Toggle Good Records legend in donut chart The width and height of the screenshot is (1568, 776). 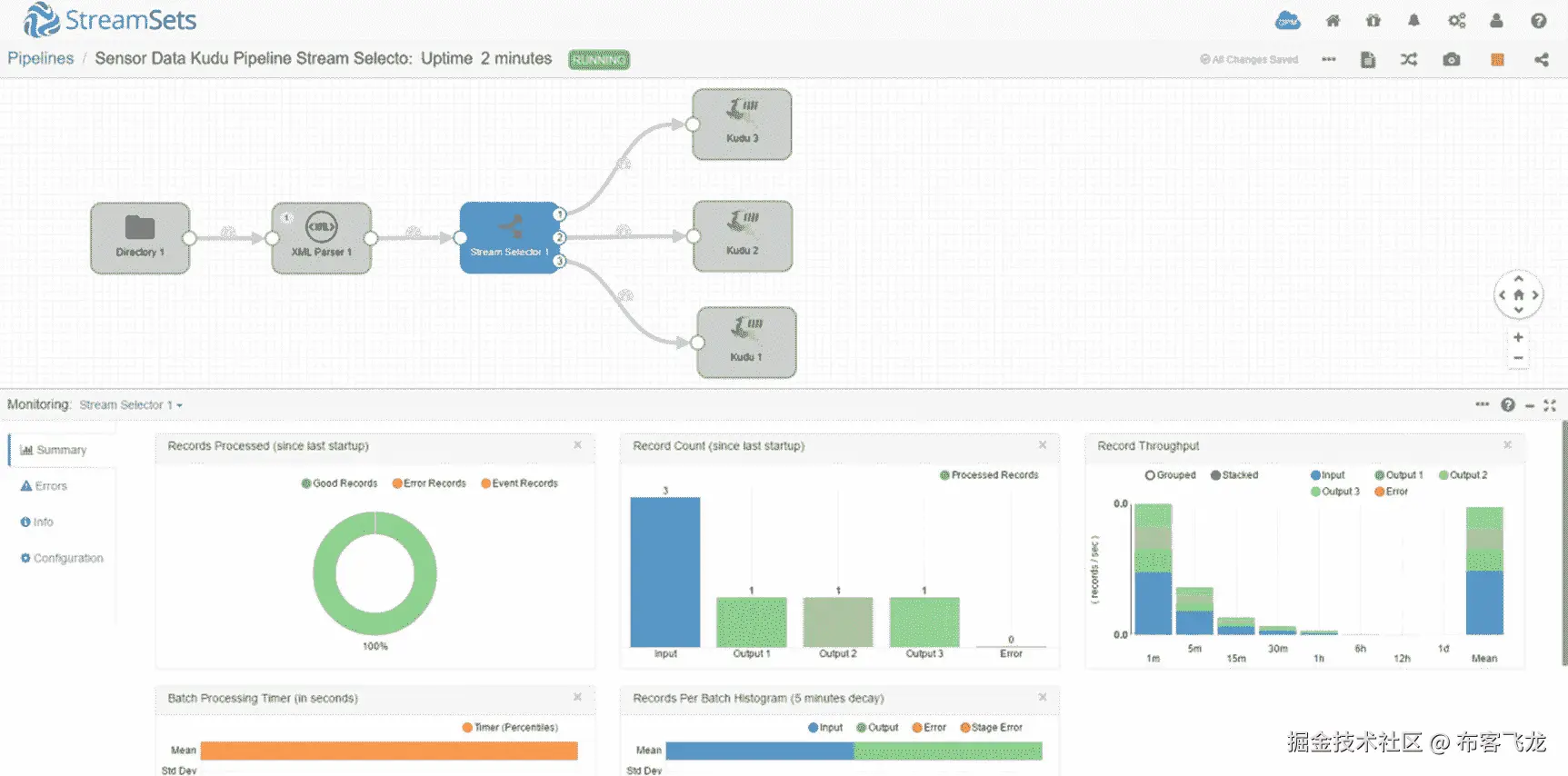click(339, 483)
